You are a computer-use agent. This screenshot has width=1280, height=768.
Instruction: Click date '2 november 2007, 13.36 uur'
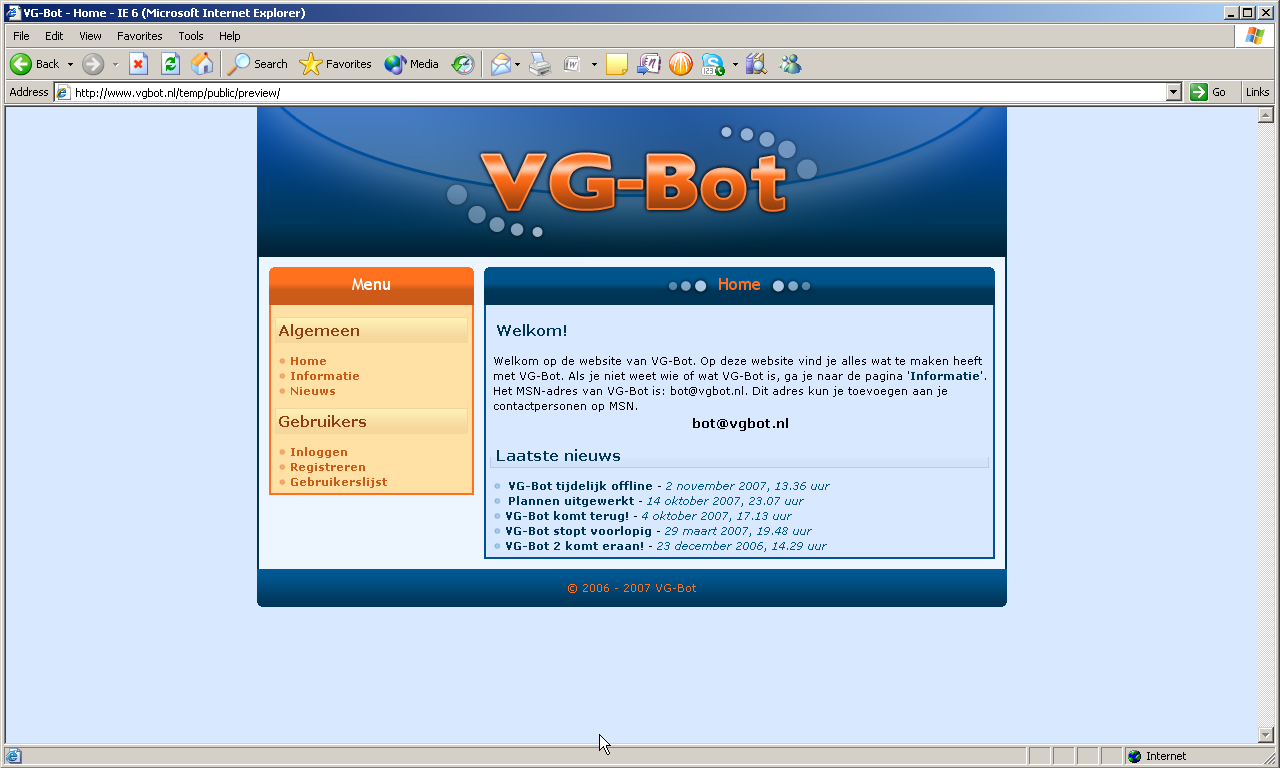(747, 486)
